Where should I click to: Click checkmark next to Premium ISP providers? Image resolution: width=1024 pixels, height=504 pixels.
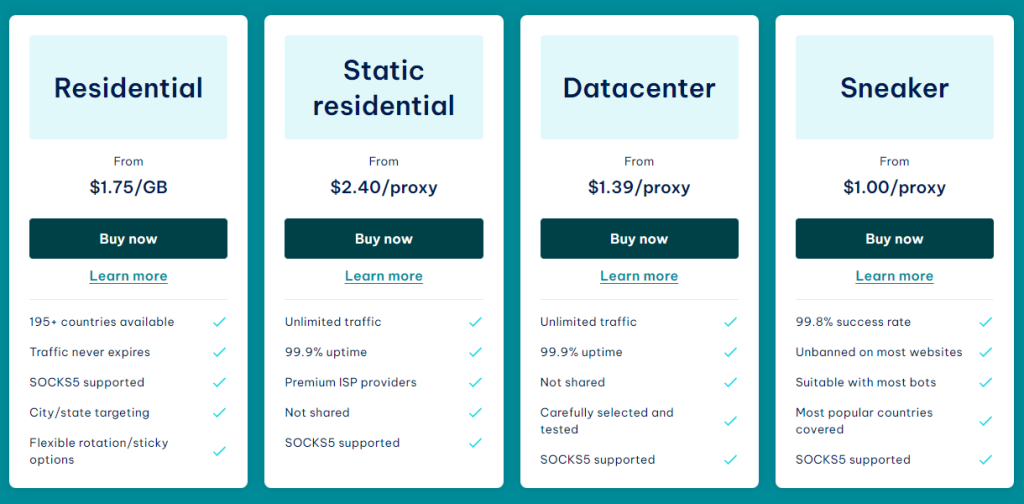point(475,382)
